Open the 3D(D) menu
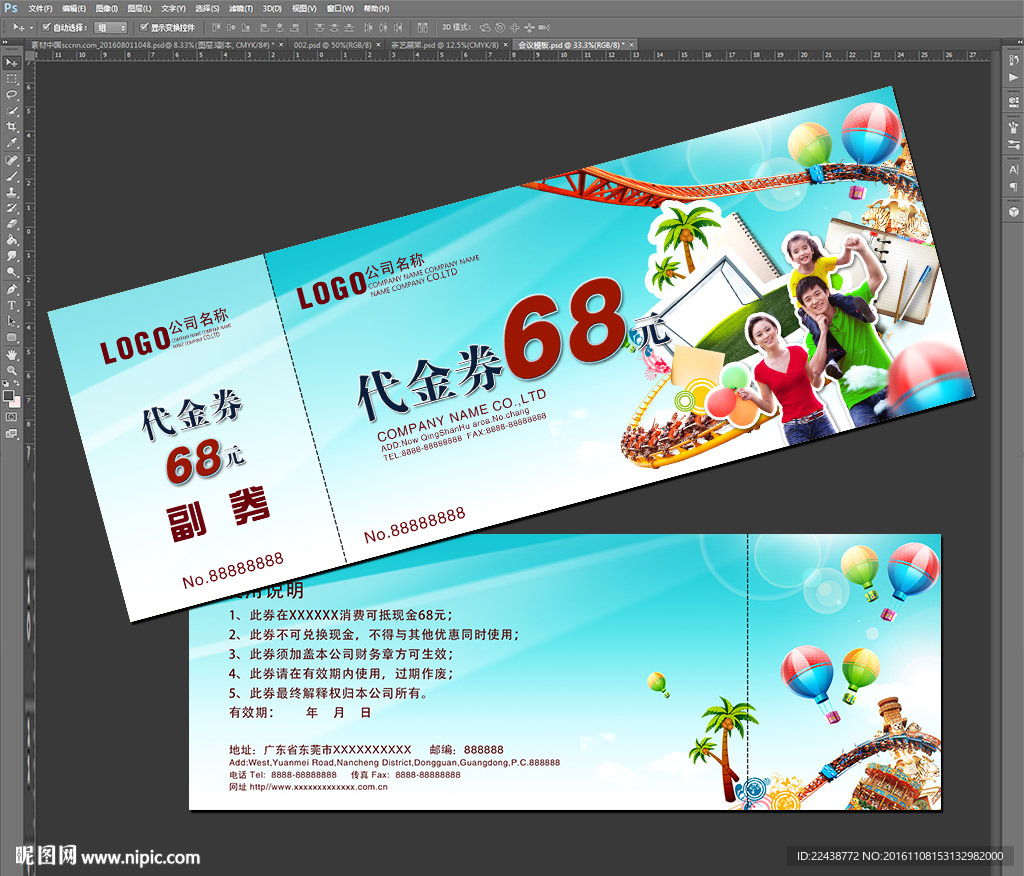The height and width of the screenshot is (876, 1024). (272, 8)
